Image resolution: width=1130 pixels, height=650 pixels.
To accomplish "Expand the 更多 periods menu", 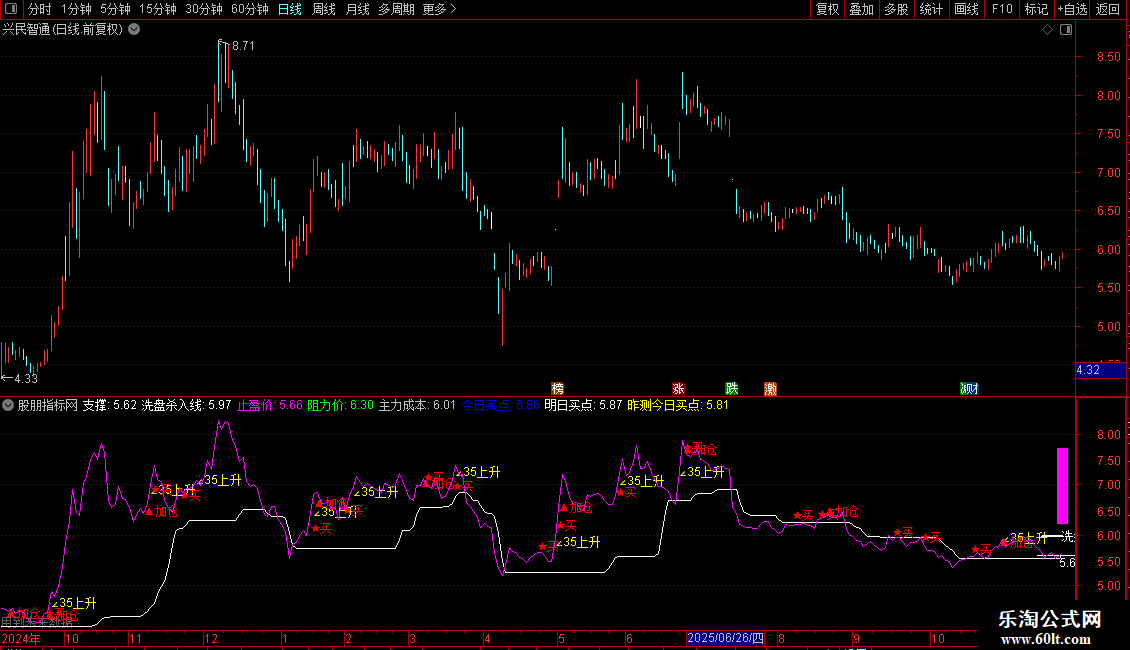I will click(439, 9).
